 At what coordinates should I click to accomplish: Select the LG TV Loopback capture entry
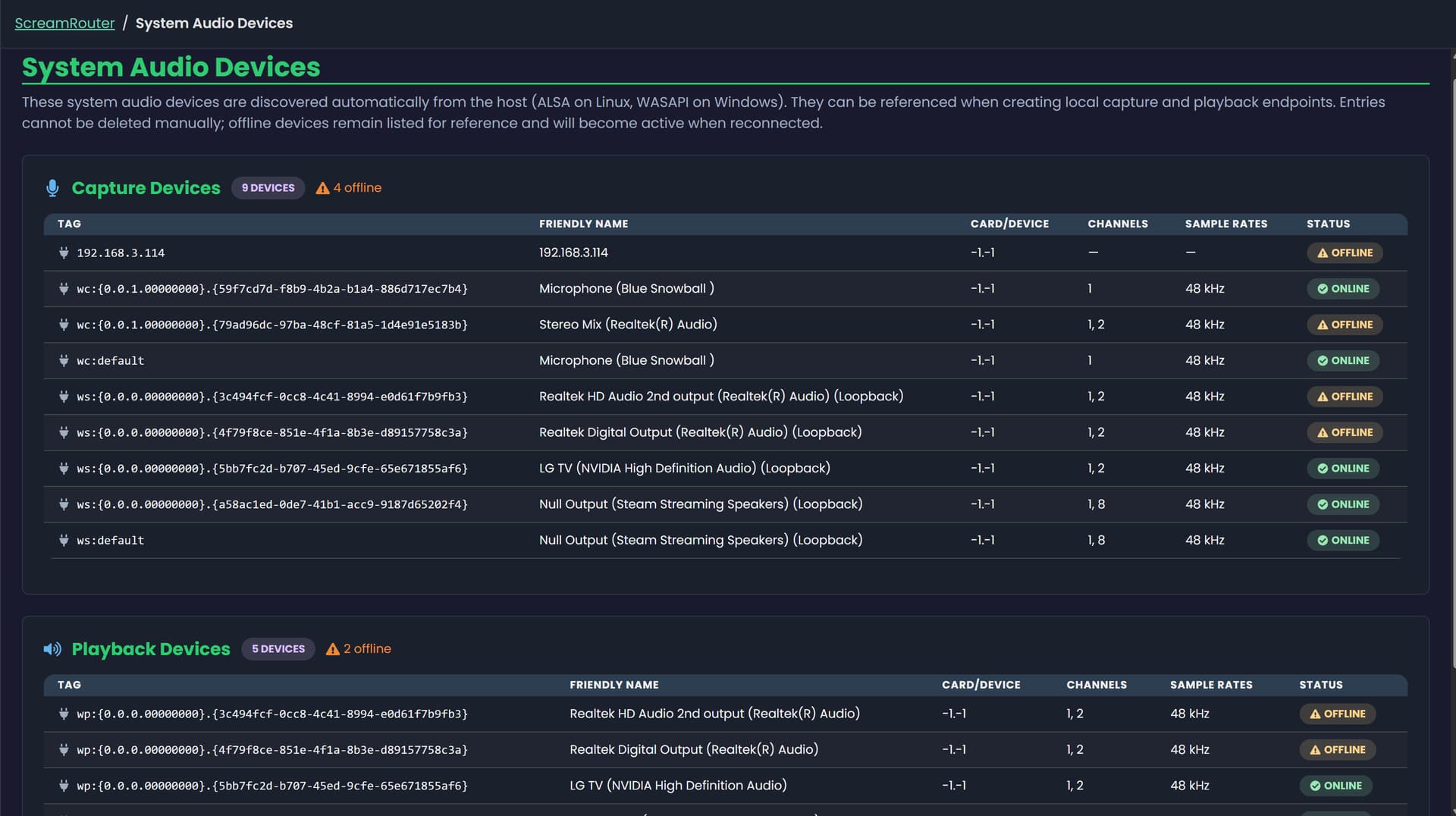(684, 469)
